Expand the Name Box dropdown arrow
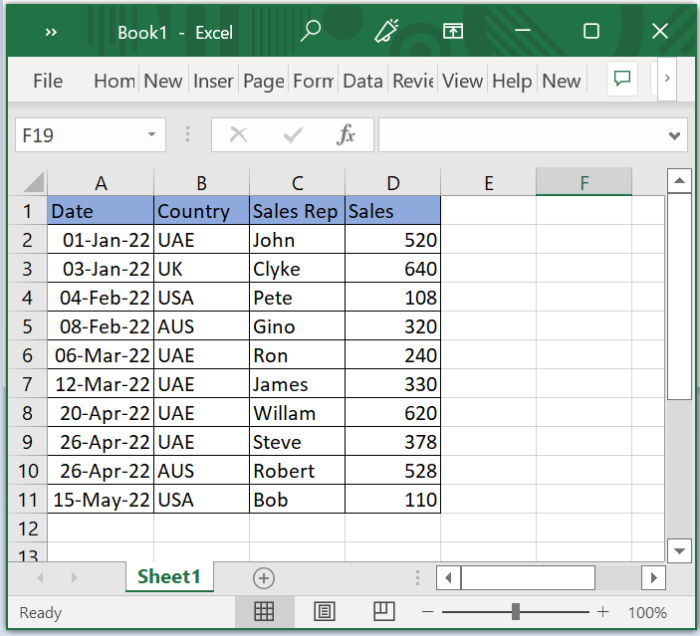The height and width of the screenshot is (636, 700). [x=152, y=135]
